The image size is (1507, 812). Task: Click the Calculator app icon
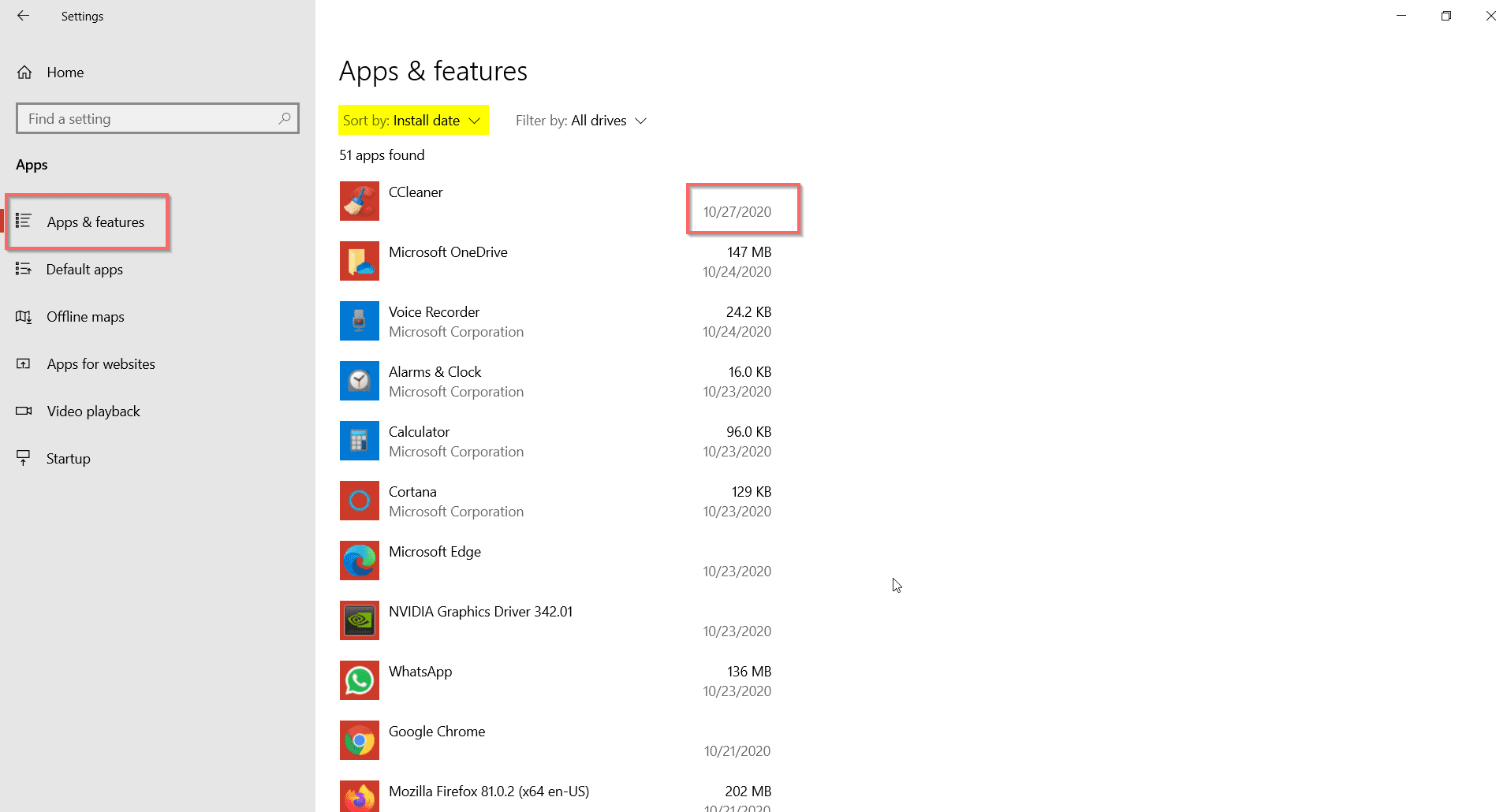pyautogui.click(x=360, y=441)
